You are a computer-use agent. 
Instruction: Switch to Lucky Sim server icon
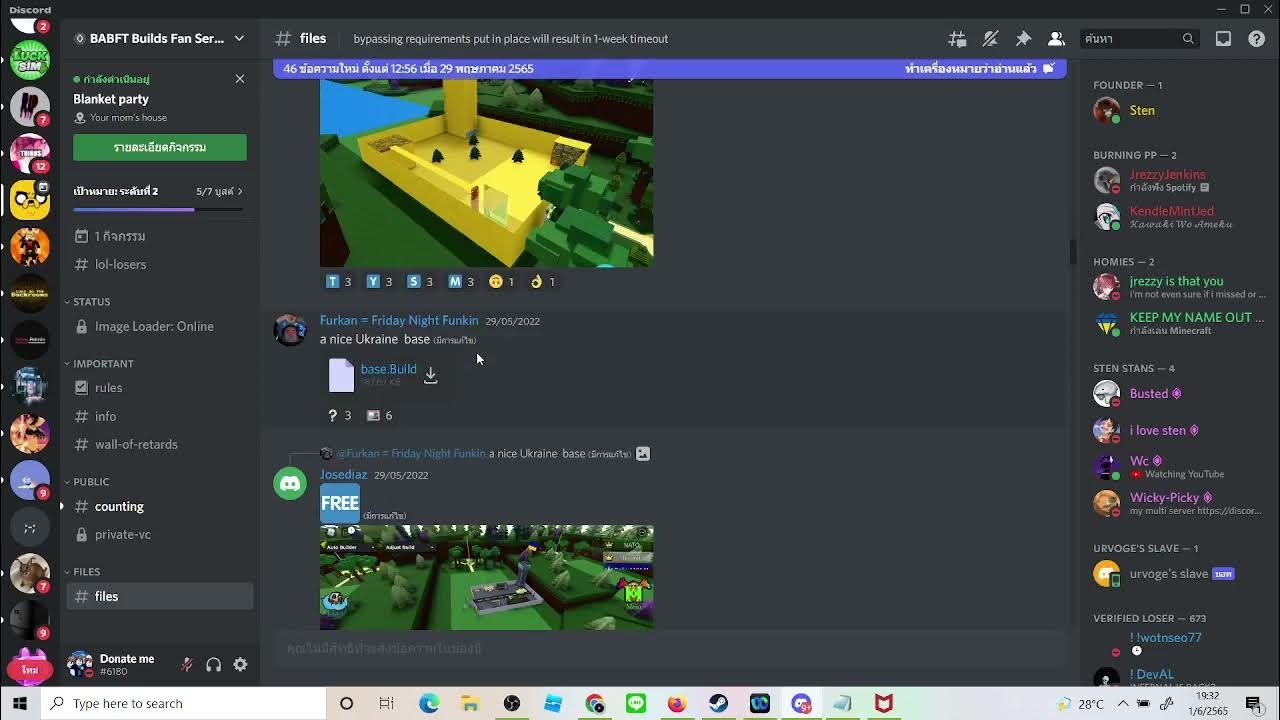(x=30, y=61)
